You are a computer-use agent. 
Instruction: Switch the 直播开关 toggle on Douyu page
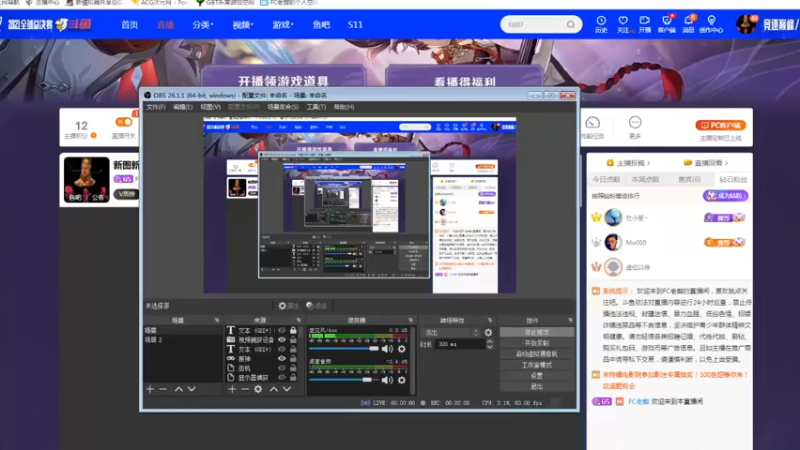pyautogui.click(x=123, y=122)
